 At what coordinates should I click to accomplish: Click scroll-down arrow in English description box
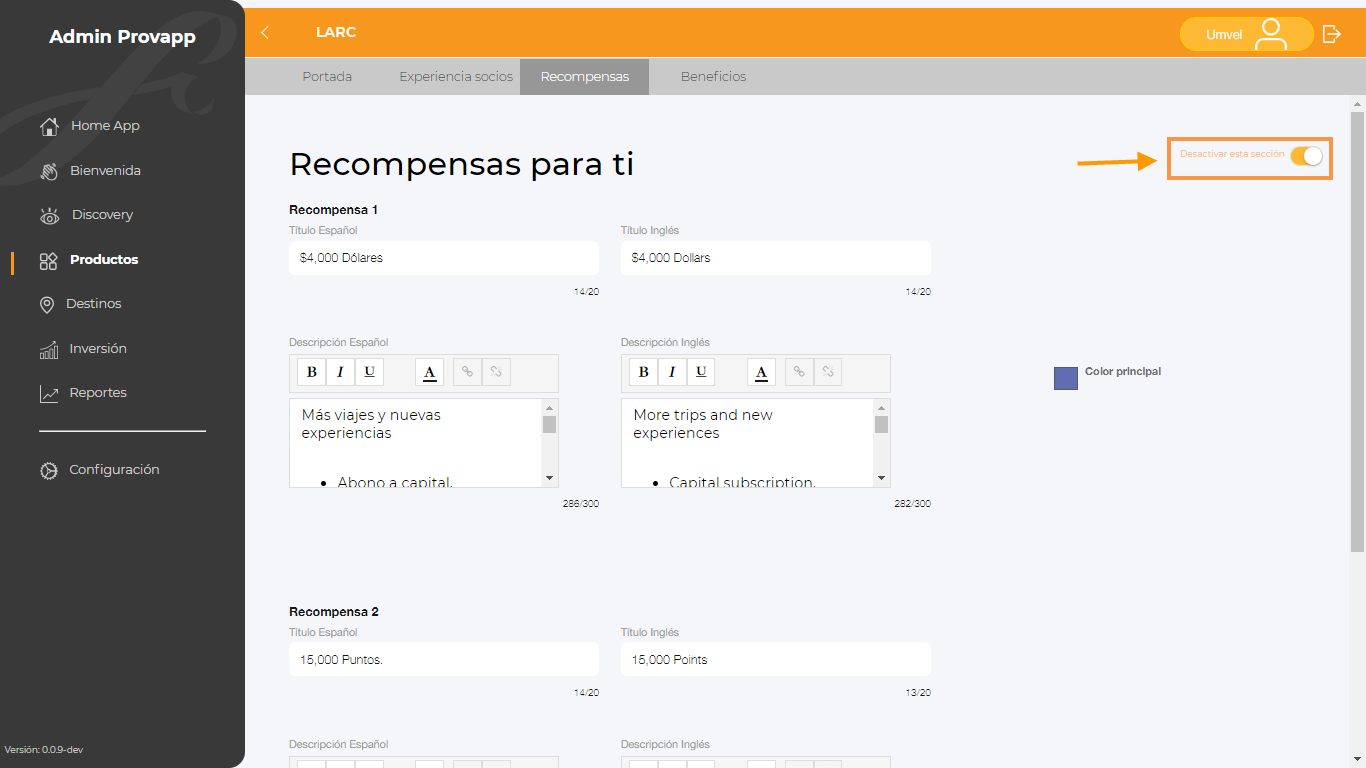pos(882,479)
